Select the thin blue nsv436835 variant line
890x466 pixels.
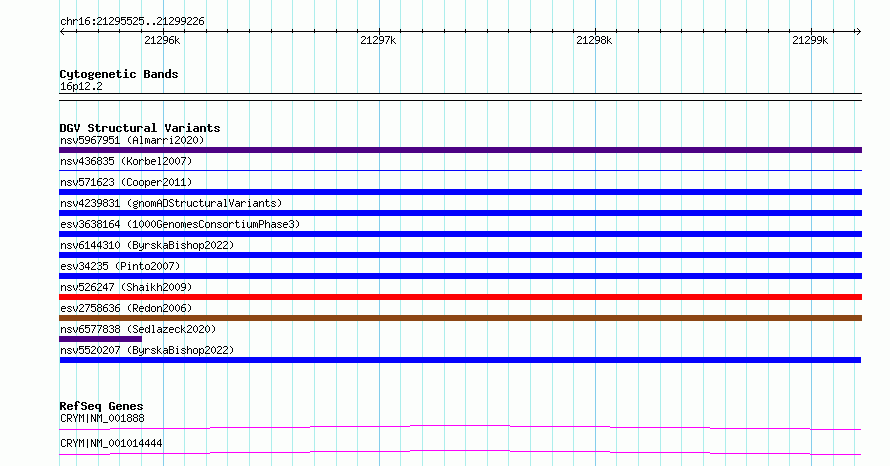[x=460, y=170]
